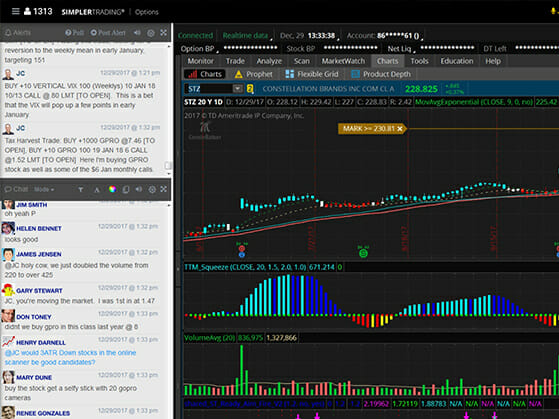This screenshot has height=419, width=559.
Task: Click HELEN BENNET's username in chat
Action: click(x=39, y=229)
